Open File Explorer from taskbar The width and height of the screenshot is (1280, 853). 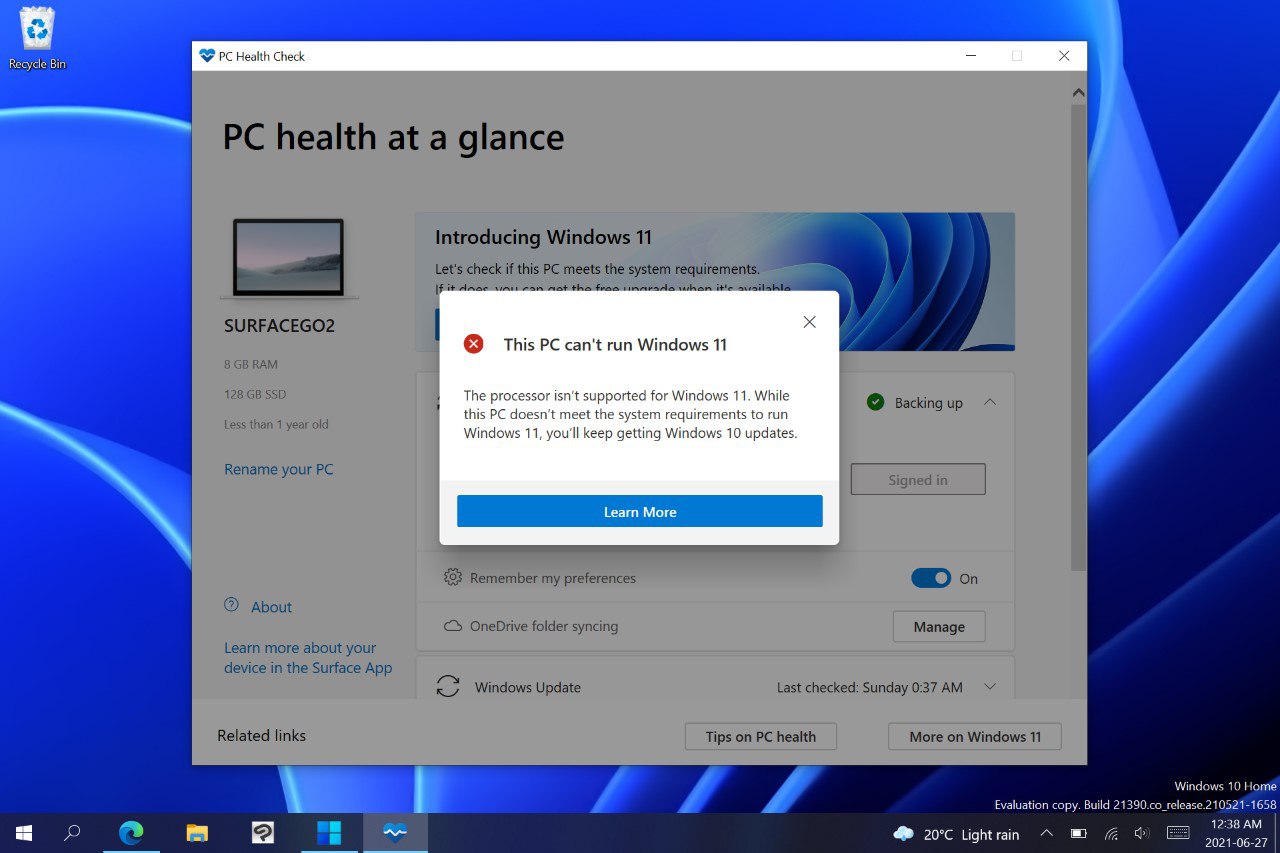click(x=197, y=833)
